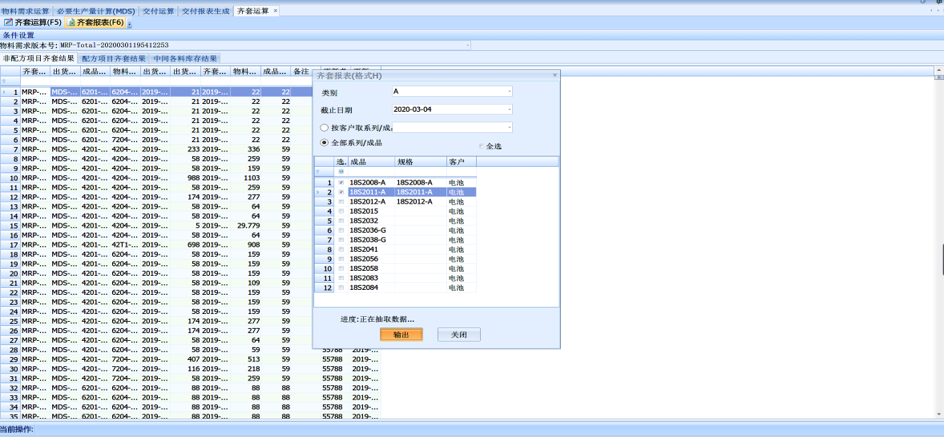
Task: Close the 齐套运算 tab via its X
Action: pyautogui.click(x=276, y=11)
